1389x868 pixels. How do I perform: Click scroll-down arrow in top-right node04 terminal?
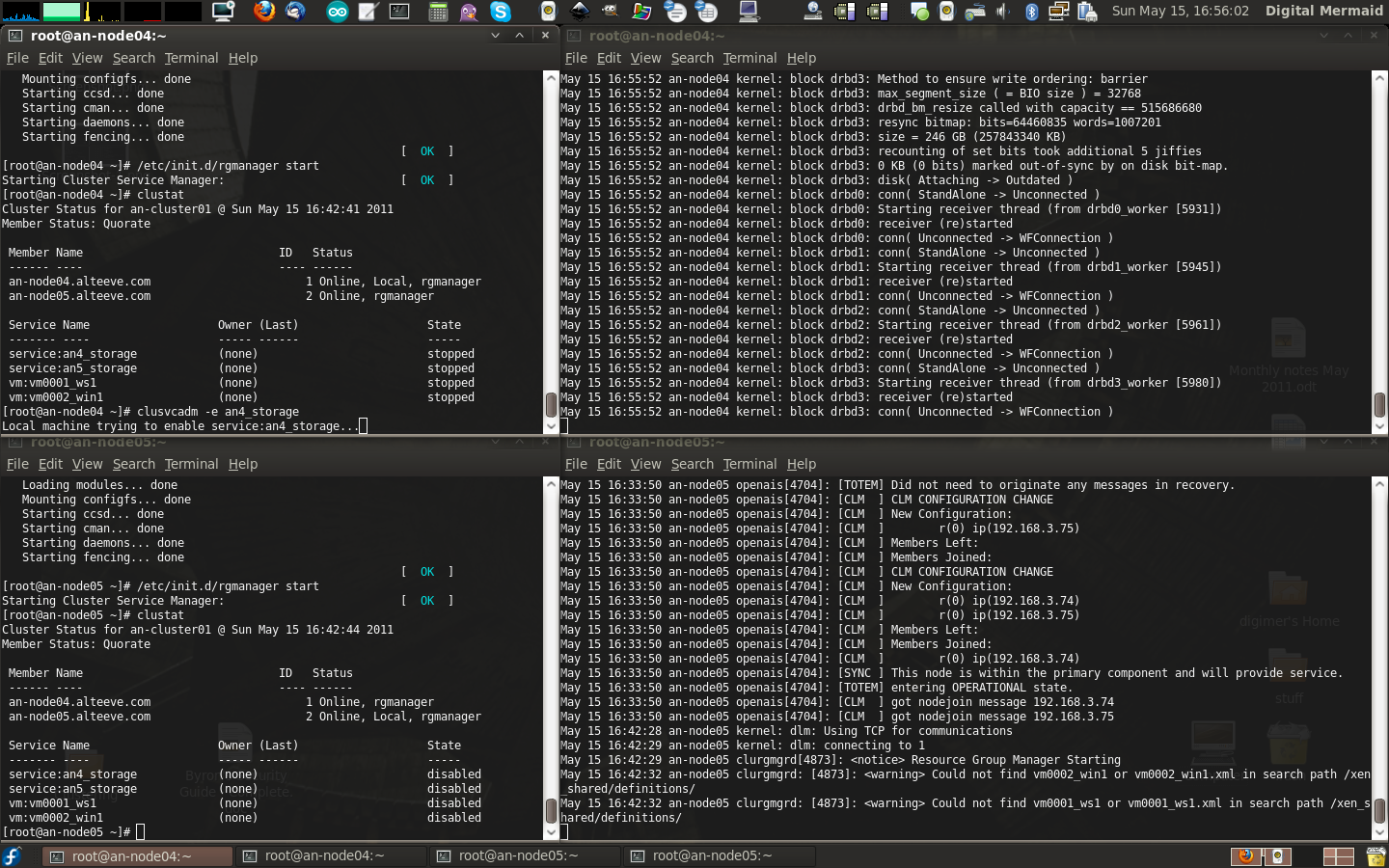[x=1379, y=426]
